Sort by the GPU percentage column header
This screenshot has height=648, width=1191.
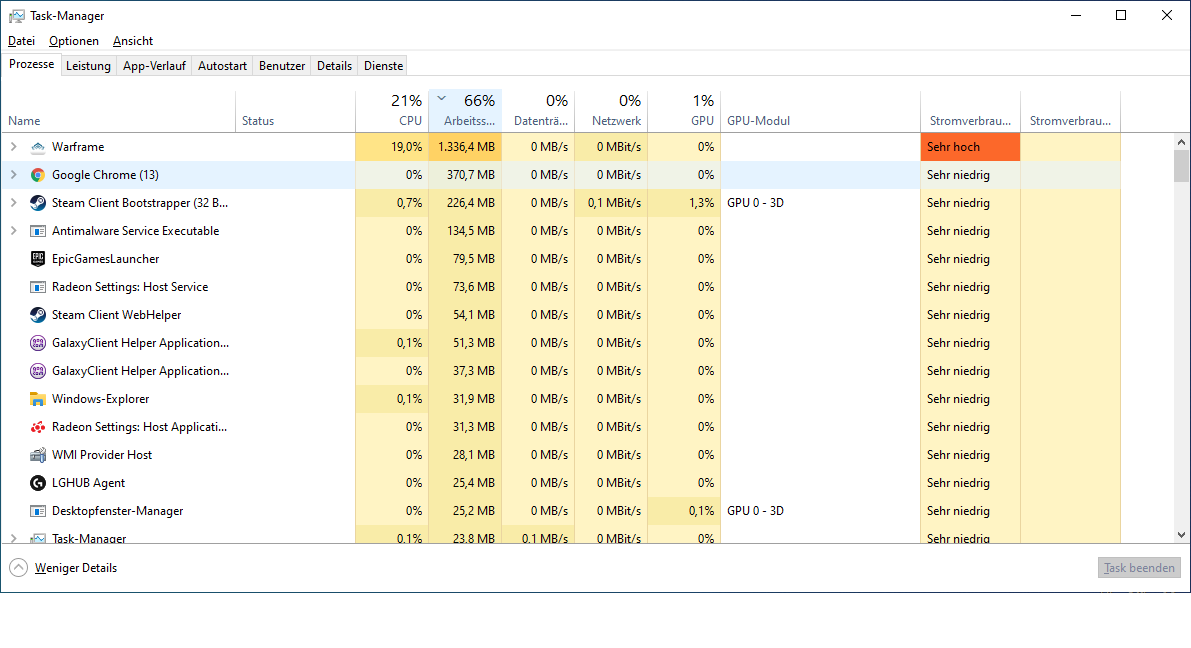[x=684, y=112]
